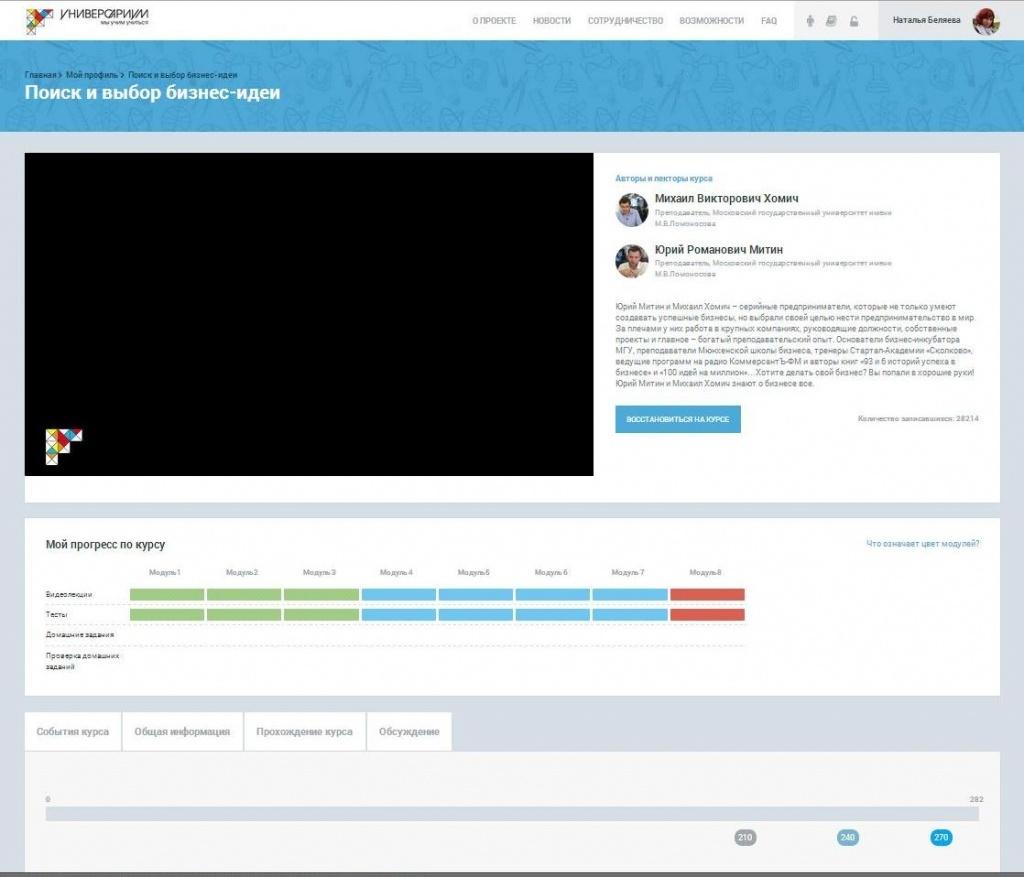Click the red Модуль 8 Видеолекции bar

(x=707, y=595)
